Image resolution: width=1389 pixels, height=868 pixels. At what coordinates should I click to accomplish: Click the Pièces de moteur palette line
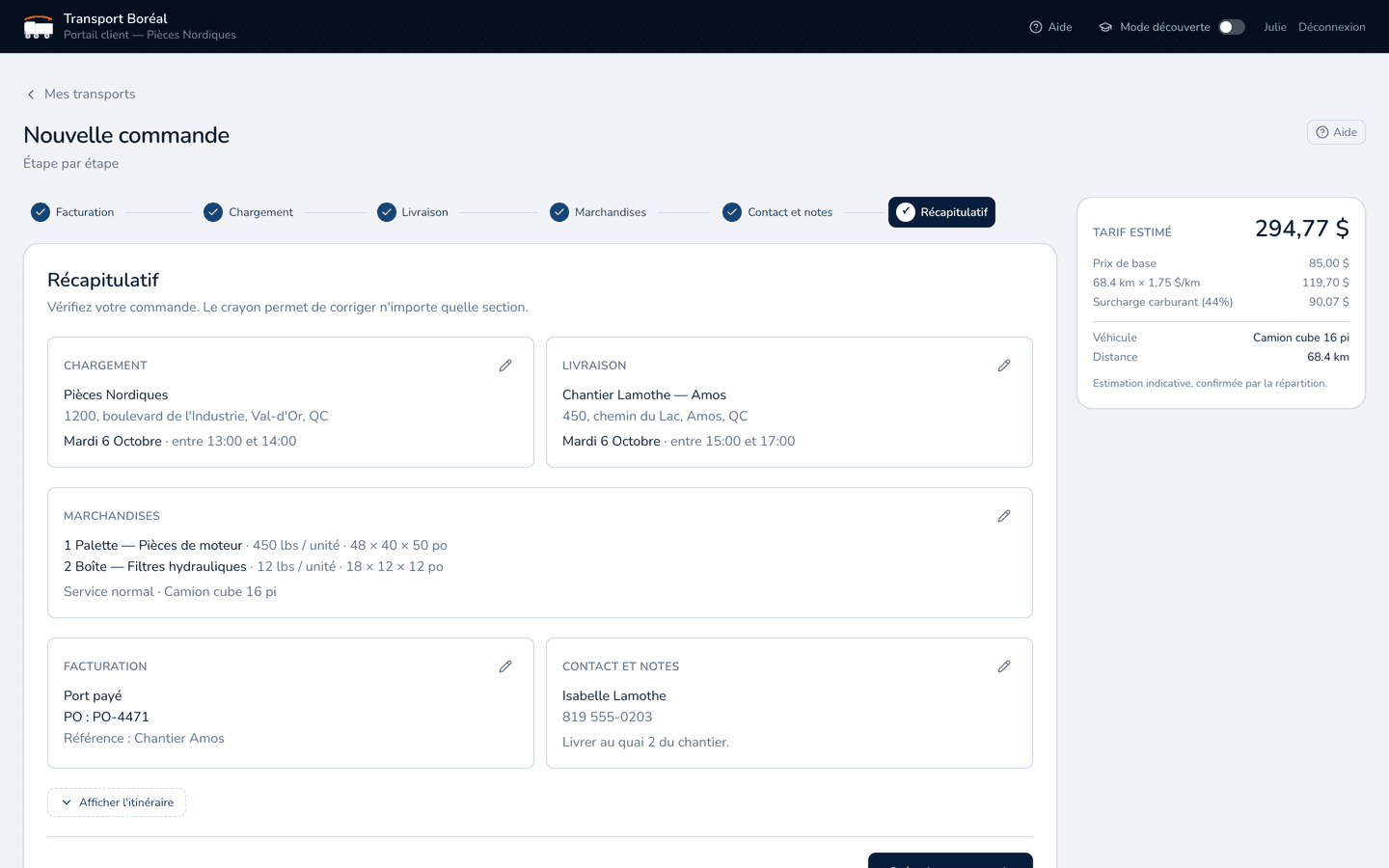click(256, 545)
